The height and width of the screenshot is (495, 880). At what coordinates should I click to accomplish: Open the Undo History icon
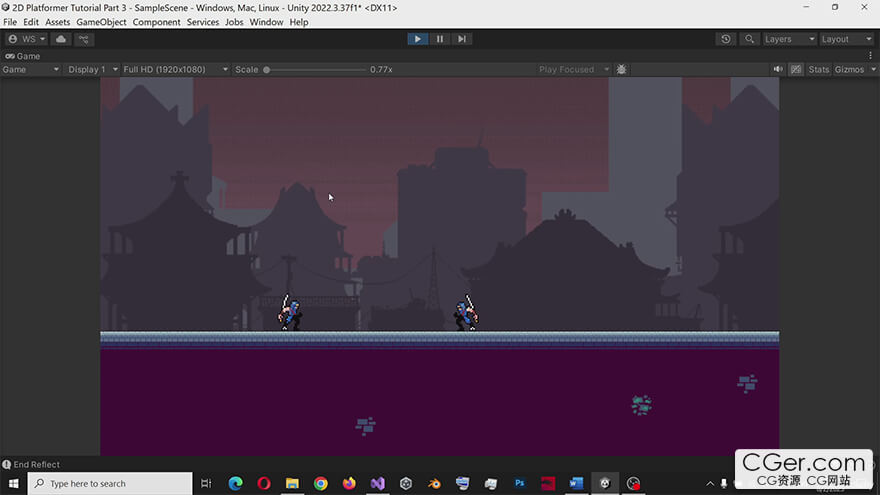click(726, 39)
